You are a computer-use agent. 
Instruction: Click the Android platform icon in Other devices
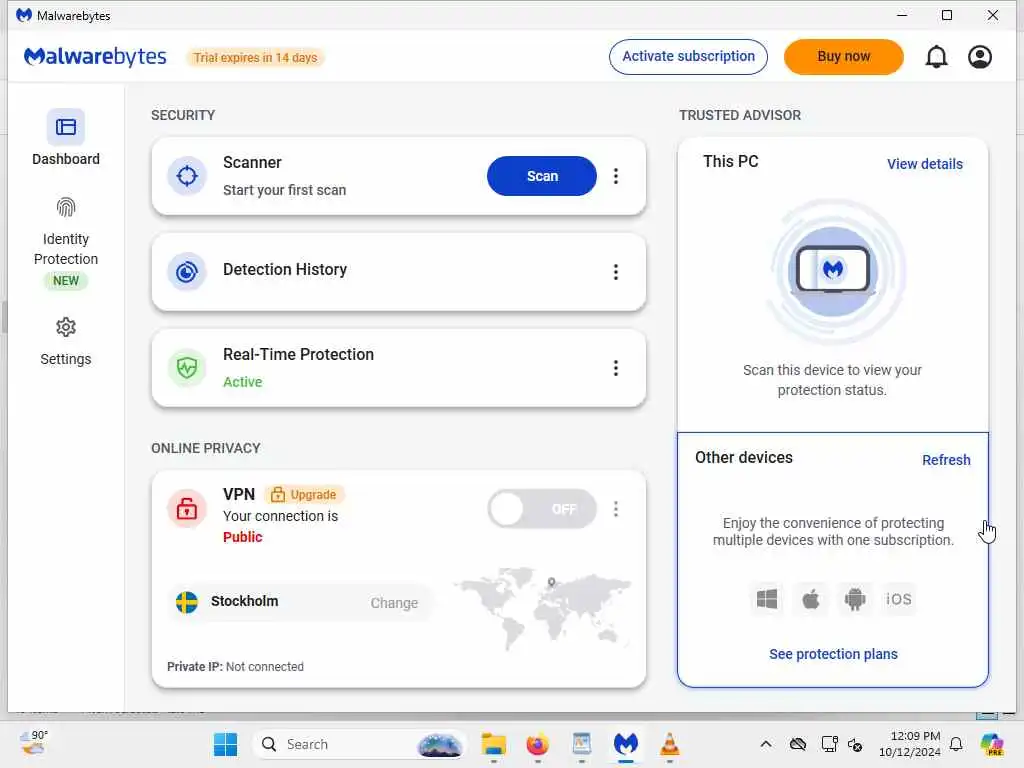click(854, 599)
